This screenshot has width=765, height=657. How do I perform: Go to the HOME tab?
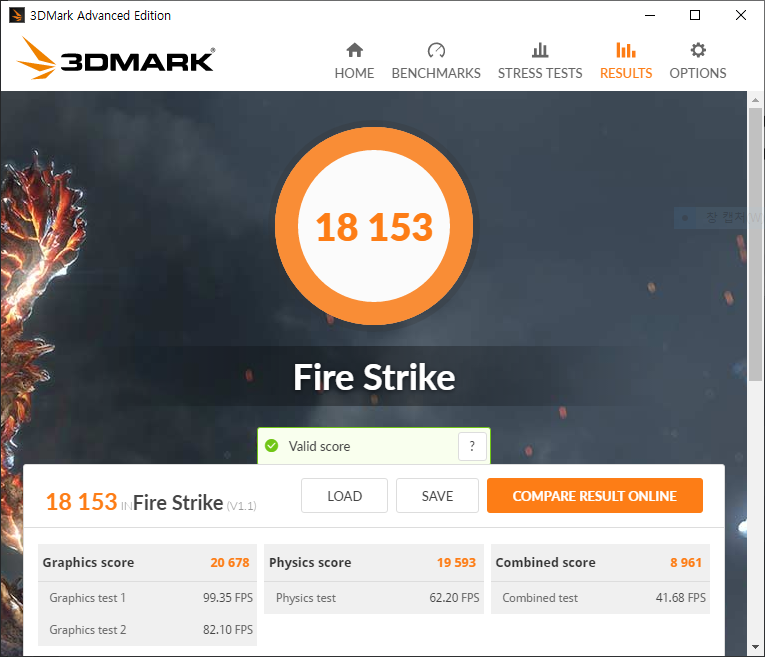354,73
